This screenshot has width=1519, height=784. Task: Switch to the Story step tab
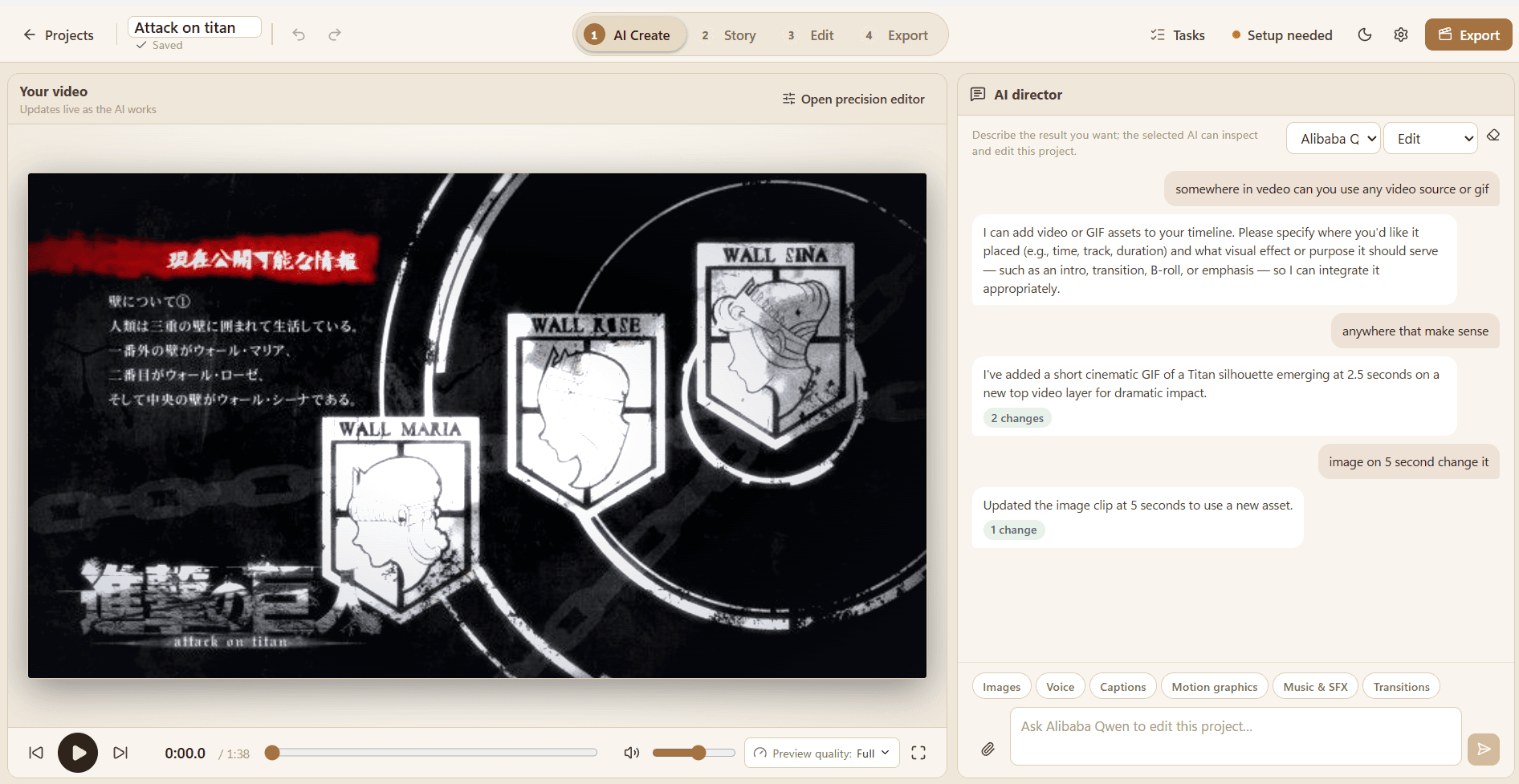tap(729, 35)
